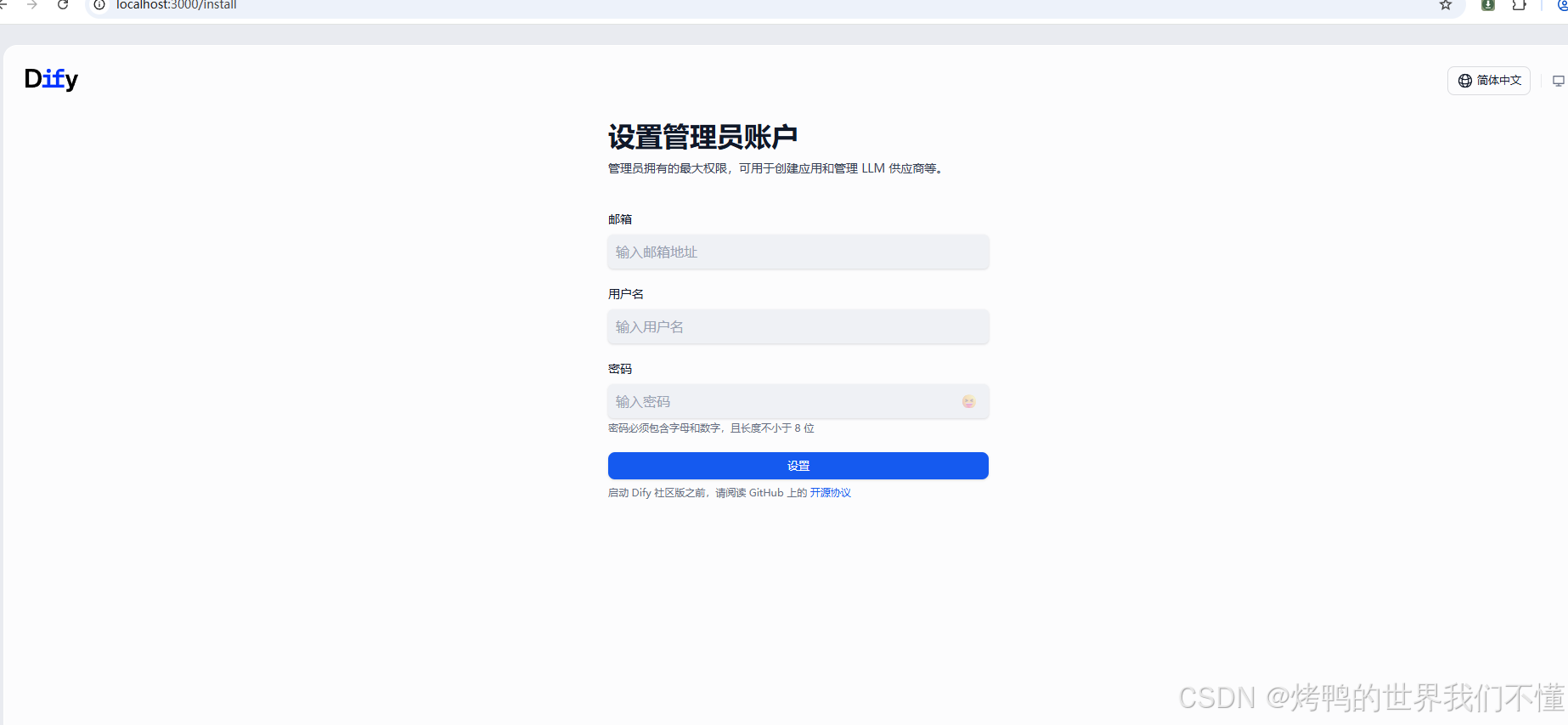Reload the page with refresh icon

pos(63,5)
